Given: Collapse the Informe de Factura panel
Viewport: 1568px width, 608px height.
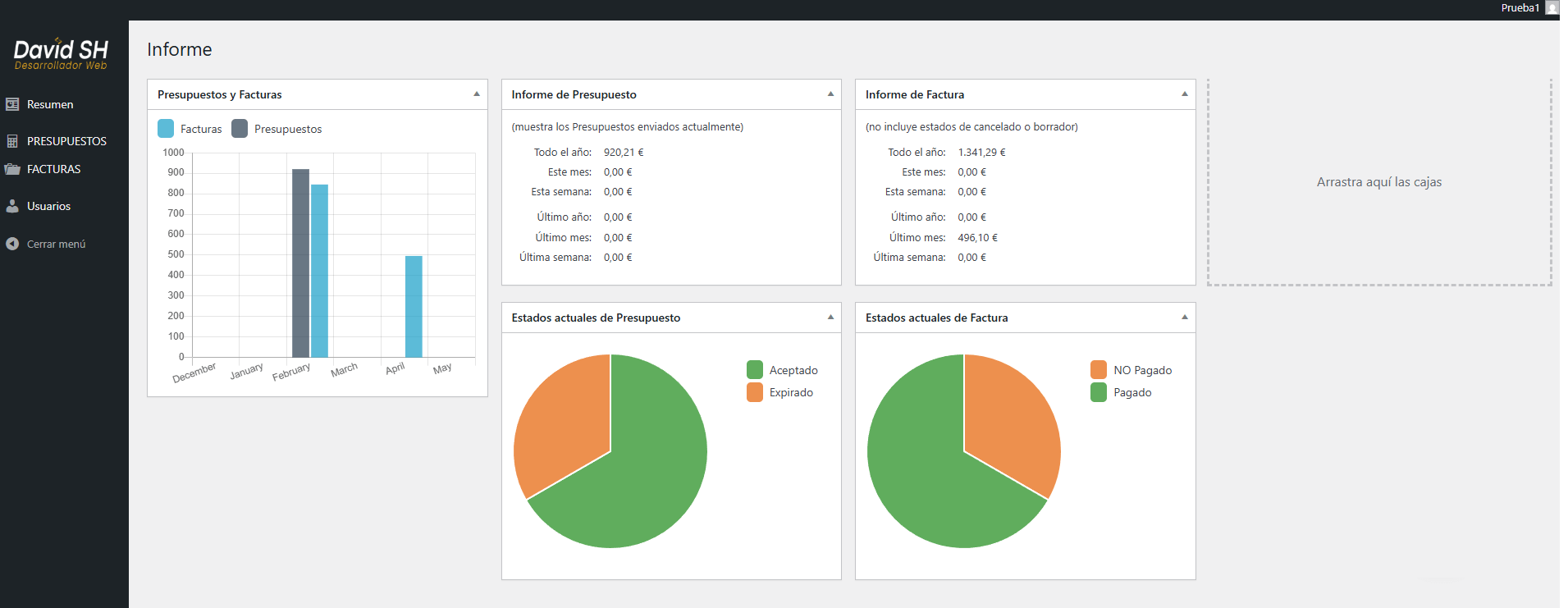Looking at the screenshot, I should (1184, 94).
